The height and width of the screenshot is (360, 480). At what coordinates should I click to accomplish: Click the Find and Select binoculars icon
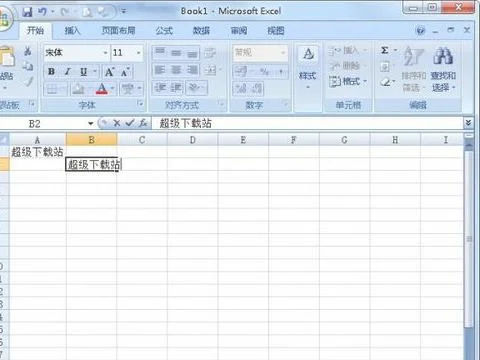click(x=443, y=55)
